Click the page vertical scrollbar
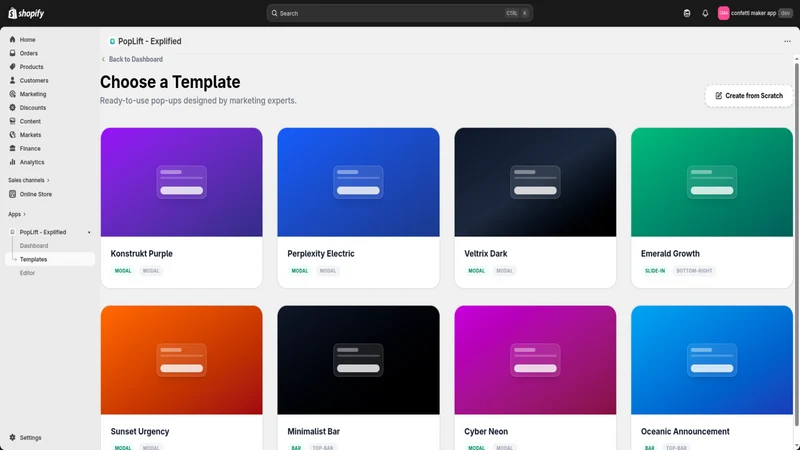 point(796,244)
